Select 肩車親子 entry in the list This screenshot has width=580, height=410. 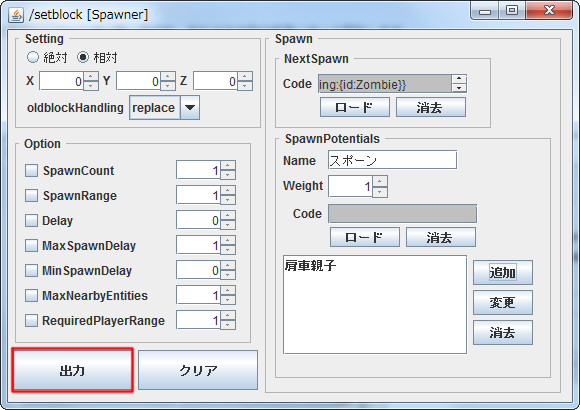(x=310, y=265)
